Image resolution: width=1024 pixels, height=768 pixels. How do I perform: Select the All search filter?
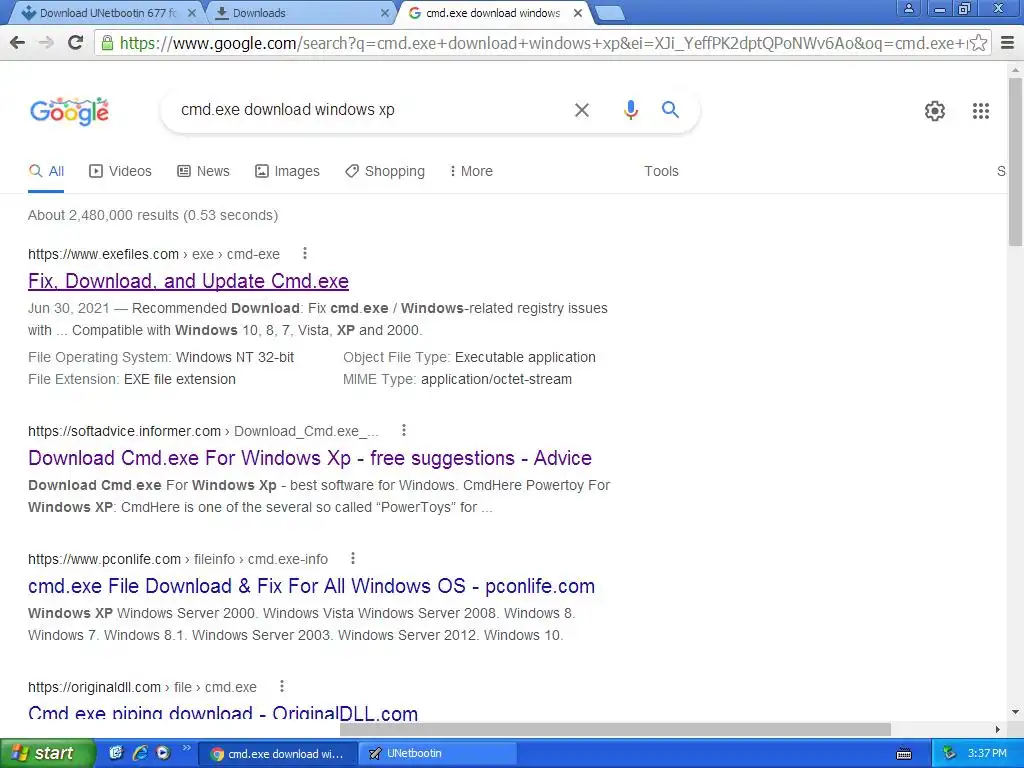pyautogui.click(x=46, y=171)
